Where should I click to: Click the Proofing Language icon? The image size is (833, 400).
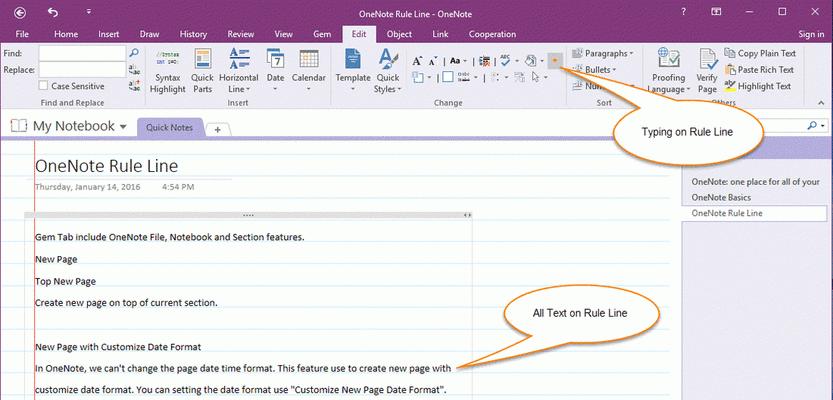click(x=668, y=59)
